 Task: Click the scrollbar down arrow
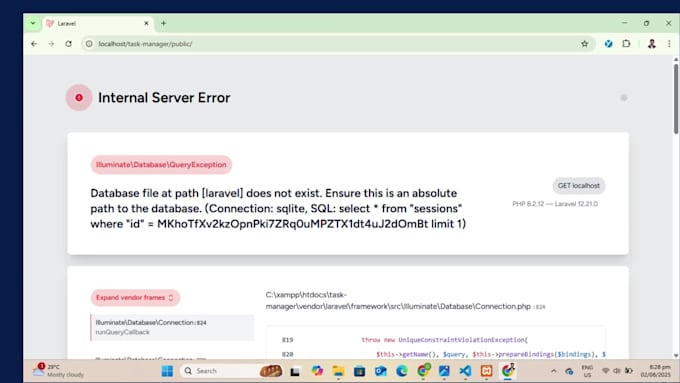click(676, 355)
